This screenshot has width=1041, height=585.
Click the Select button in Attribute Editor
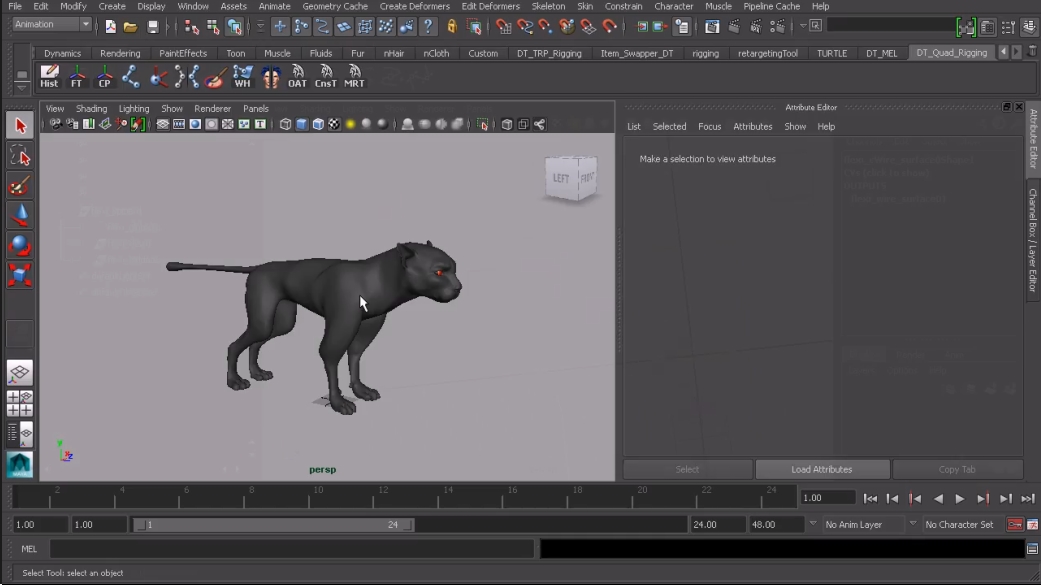pyautogui.click(x=687, y=469)
